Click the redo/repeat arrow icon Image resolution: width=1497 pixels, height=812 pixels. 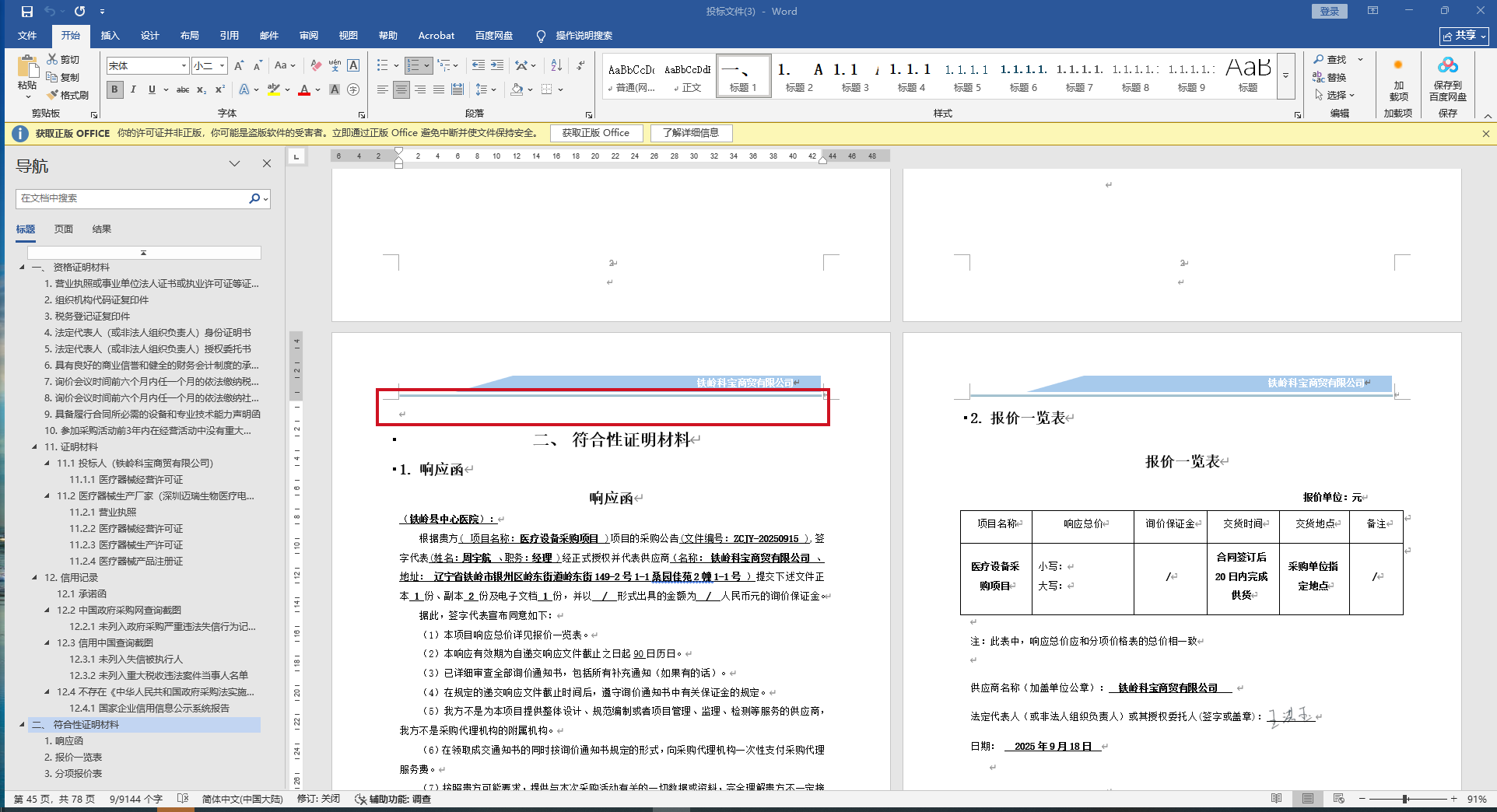coord(79,12)
